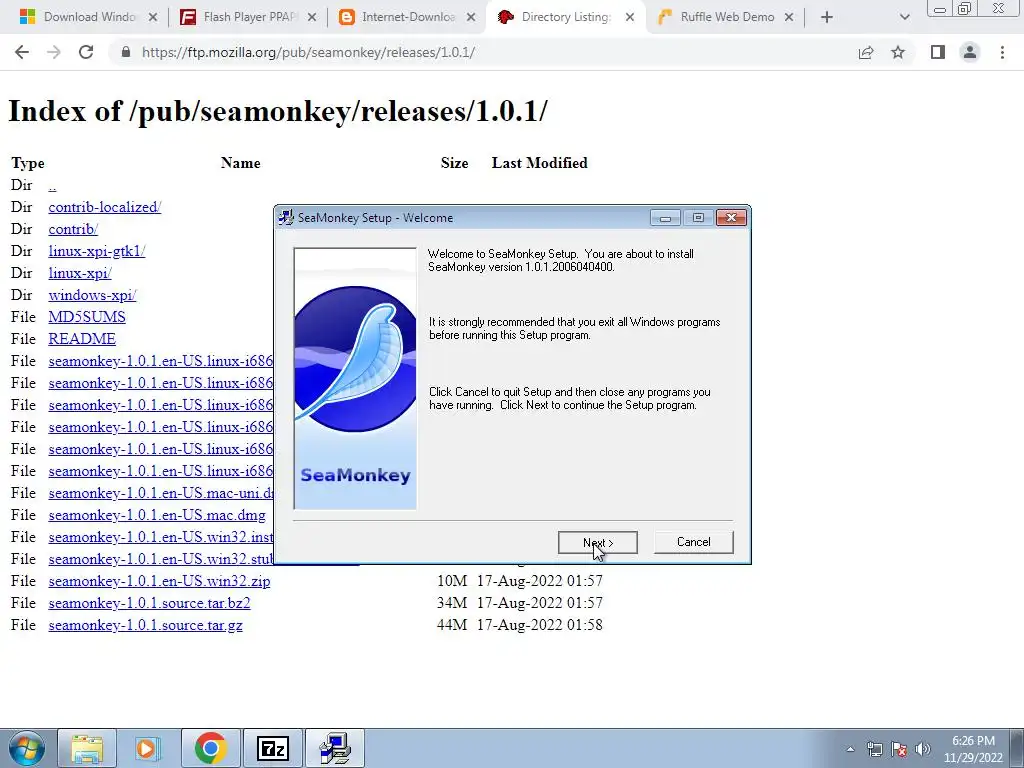
Task: Minimize the SeaMonkey Setup dialog
Action: [665, 217]
